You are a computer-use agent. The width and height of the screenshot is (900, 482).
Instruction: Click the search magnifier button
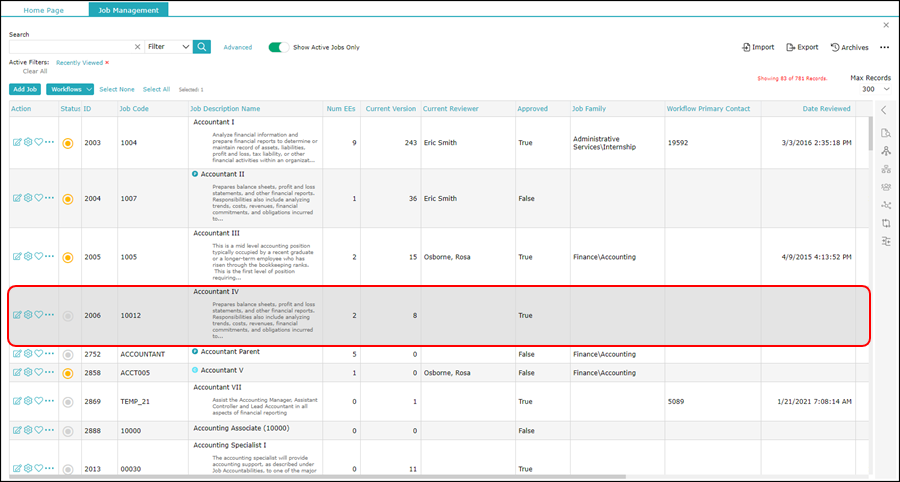coord(202,46)
